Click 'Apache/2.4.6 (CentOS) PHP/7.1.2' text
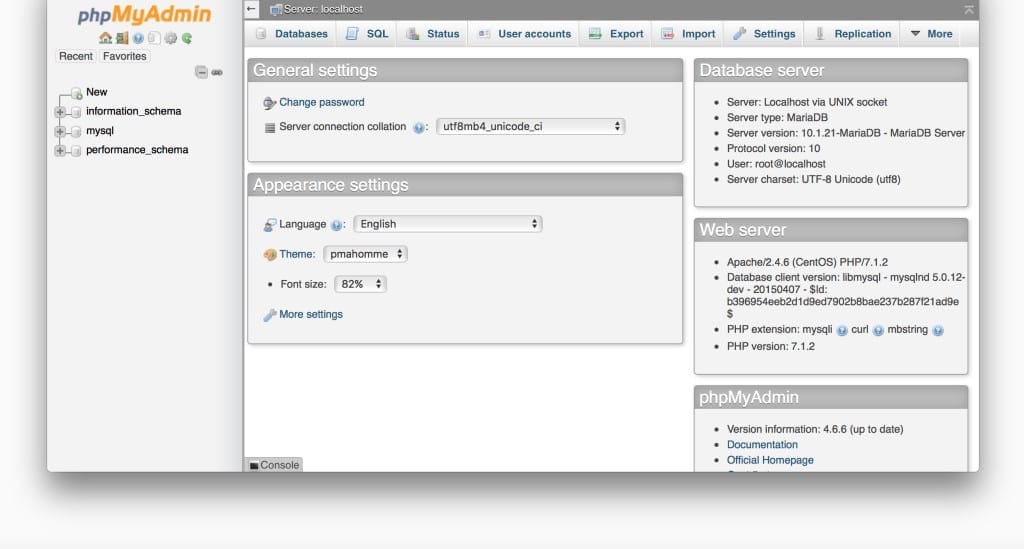 [x=807, y=262]
